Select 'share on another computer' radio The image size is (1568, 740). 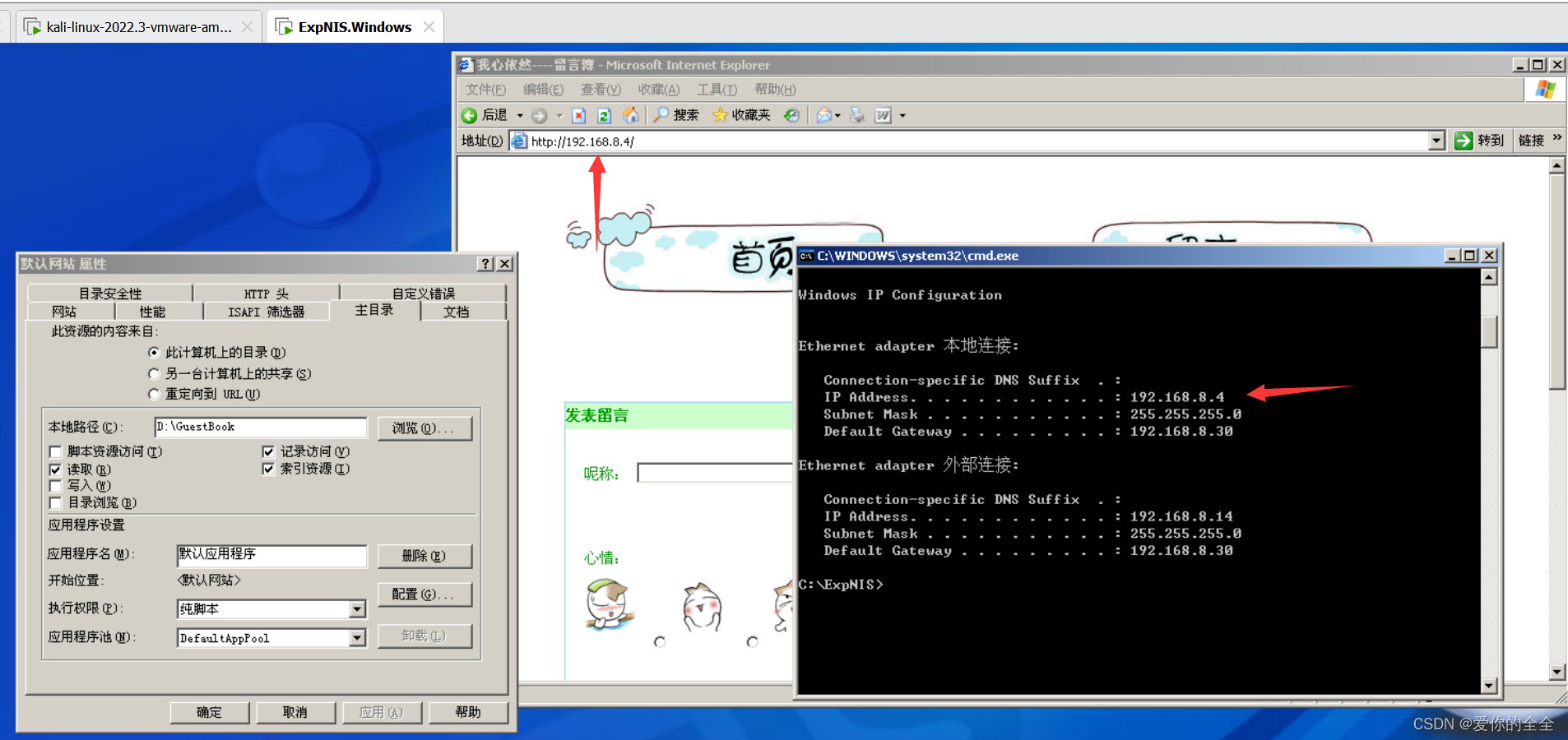click(154, 374)
